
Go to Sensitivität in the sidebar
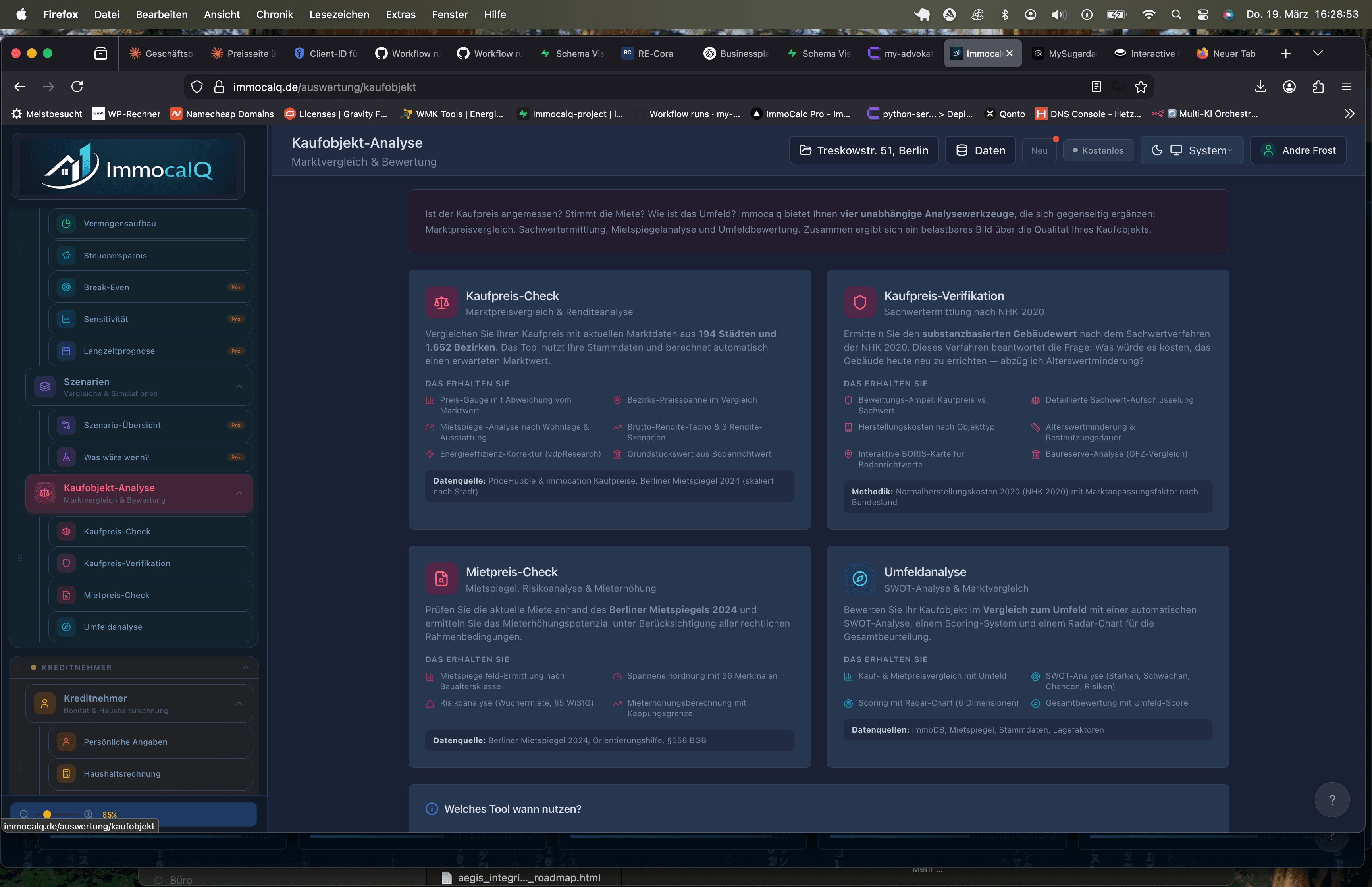click(151, 319)
